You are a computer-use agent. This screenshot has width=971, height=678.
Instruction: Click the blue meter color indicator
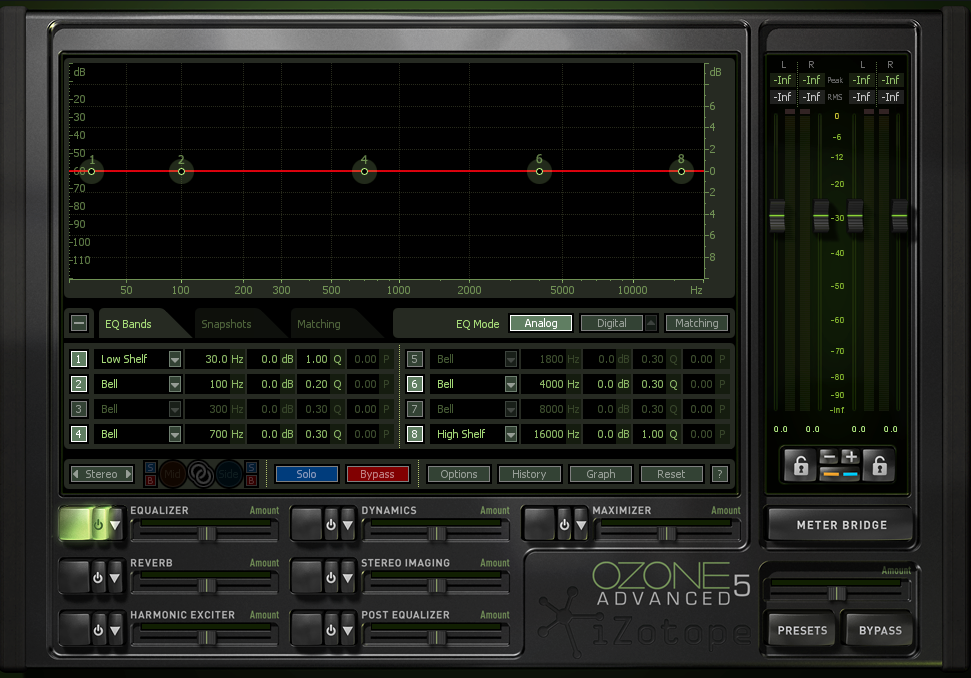tap(850, 474)
